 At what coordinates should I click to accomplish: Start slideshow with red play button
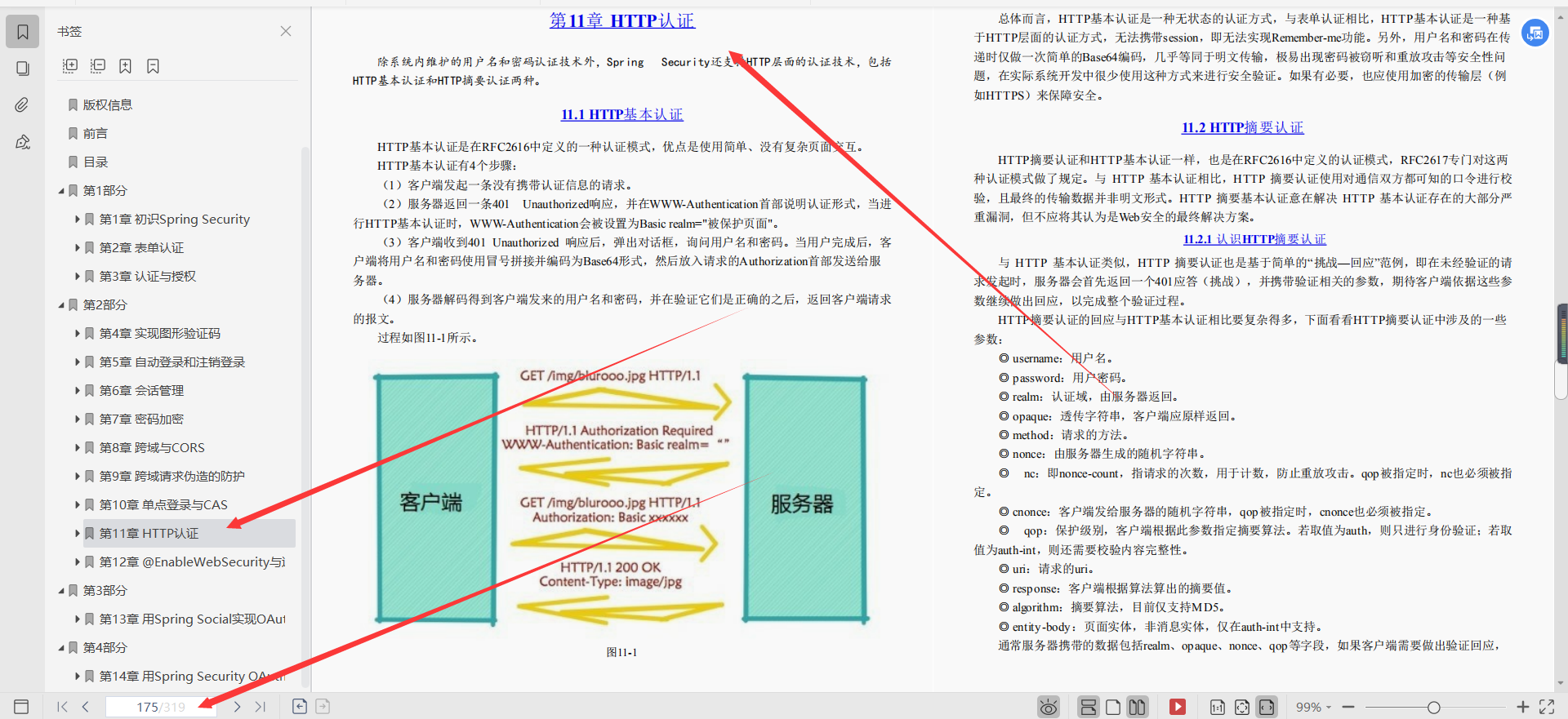1178,707
